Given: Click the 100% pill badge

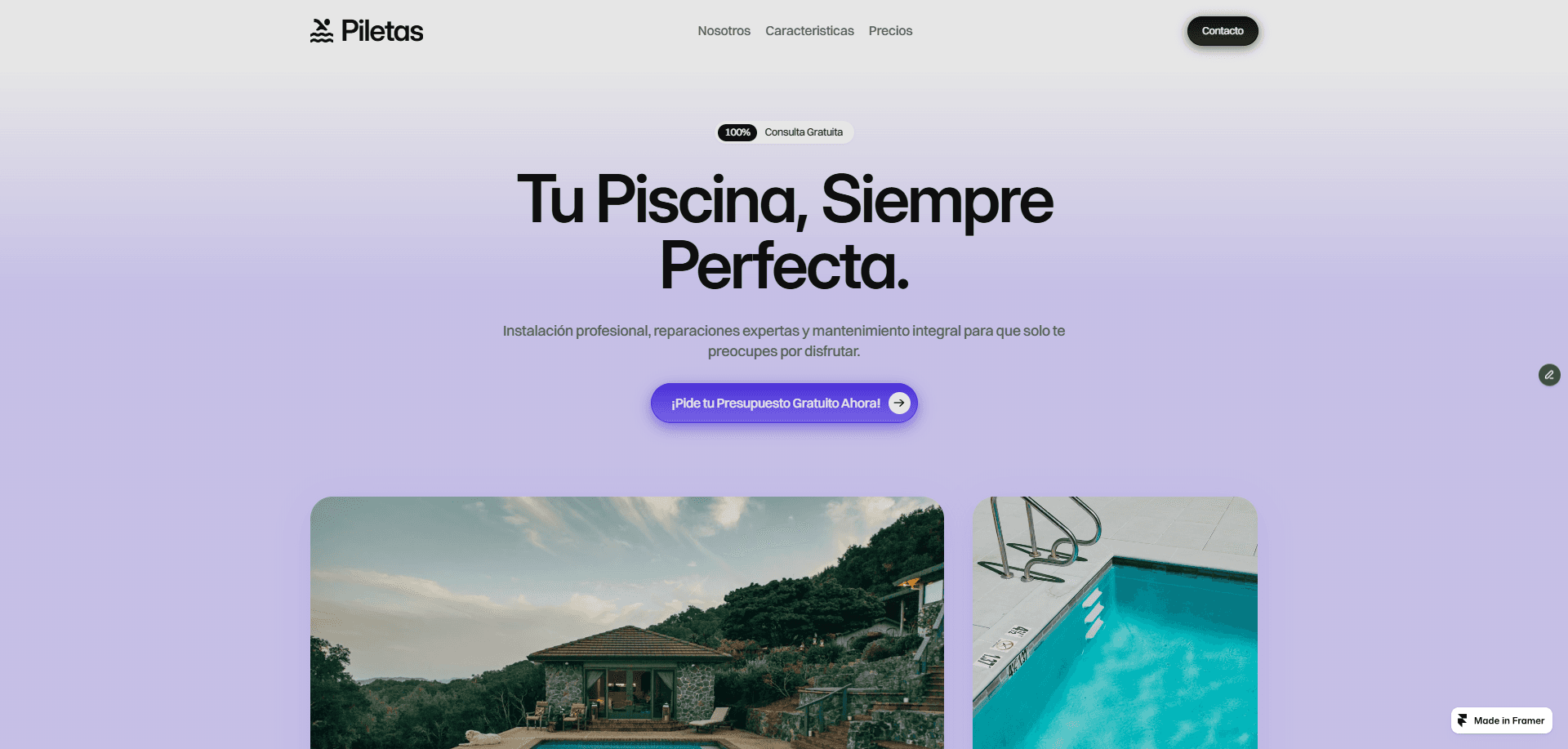Looking at the screenshot, I should [x=737, y=132].
